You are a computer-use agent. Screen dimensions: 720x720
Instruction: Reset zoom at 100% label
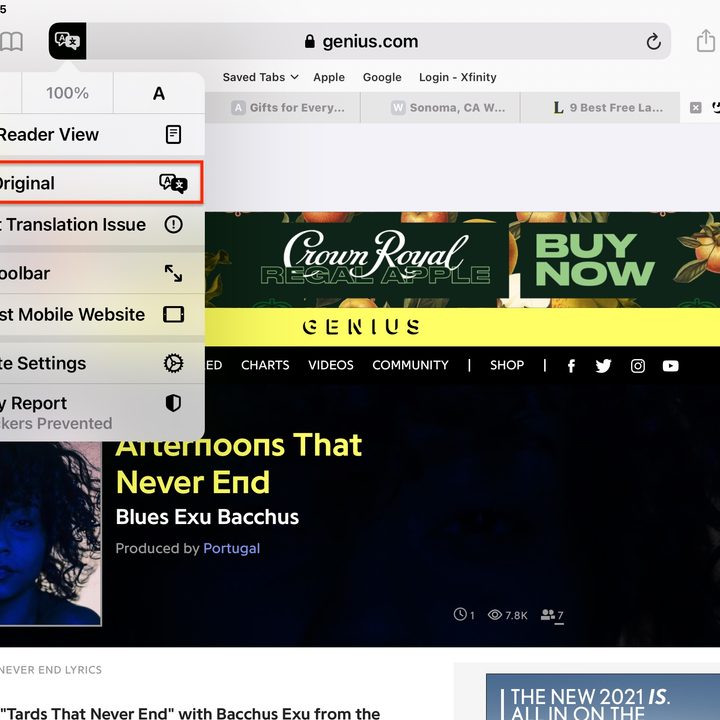[x=67, y=93]
